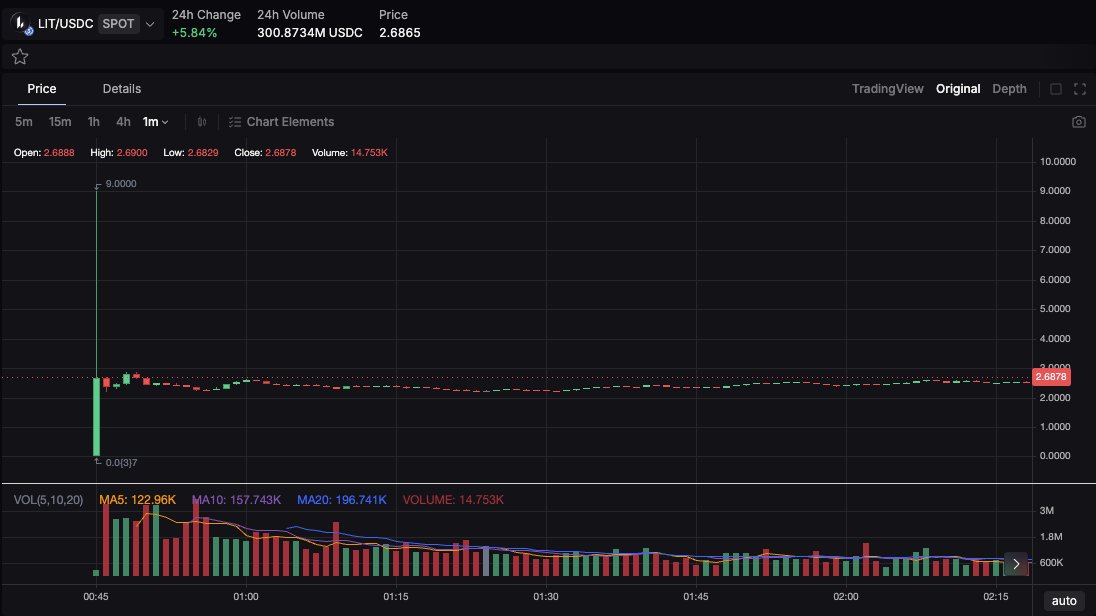Image resolution: width=1096 pixels, height=616 pixels.
Task: Click the 24h Change +5.84% value
Action: (x=194, y=33)
